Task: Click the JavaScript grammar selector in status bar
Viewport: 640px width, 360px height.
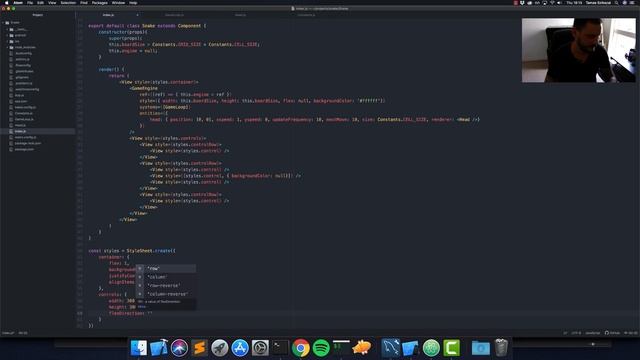Action: (x=593, y=333)
